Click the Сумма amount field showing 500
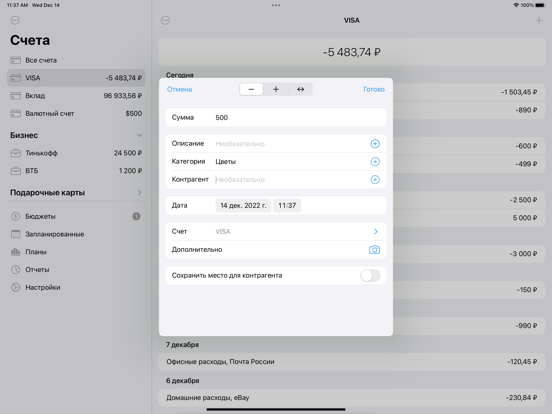 coord(276,118)
